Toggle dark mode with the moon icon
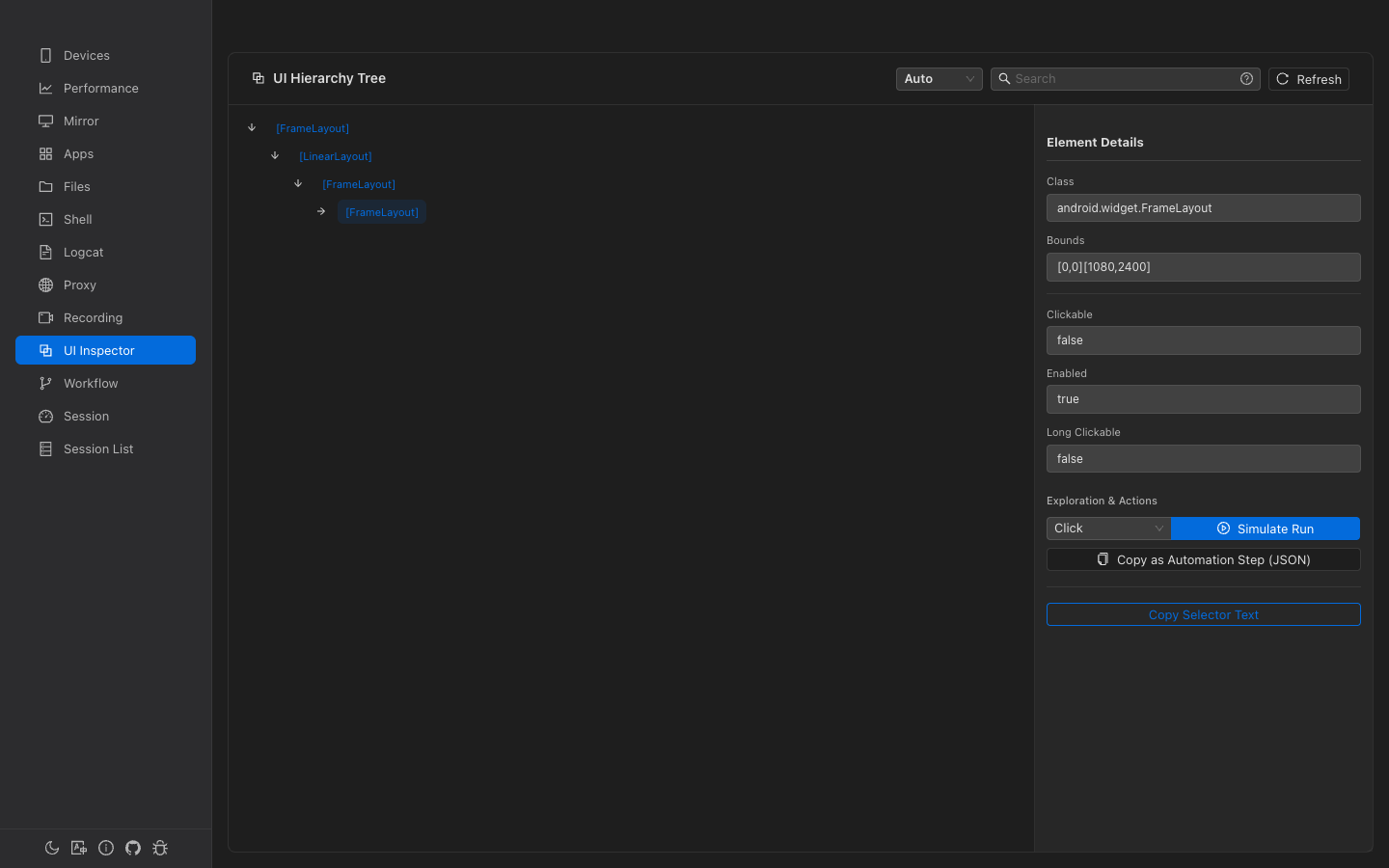1389x868 pixels. [52, 848]
